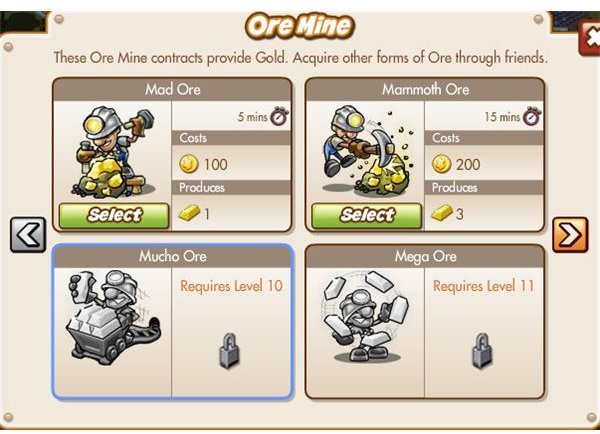Click the stopwatch icon next to 5 mins
The width and height of the screenshot is (600, 434).
(279, 116)
